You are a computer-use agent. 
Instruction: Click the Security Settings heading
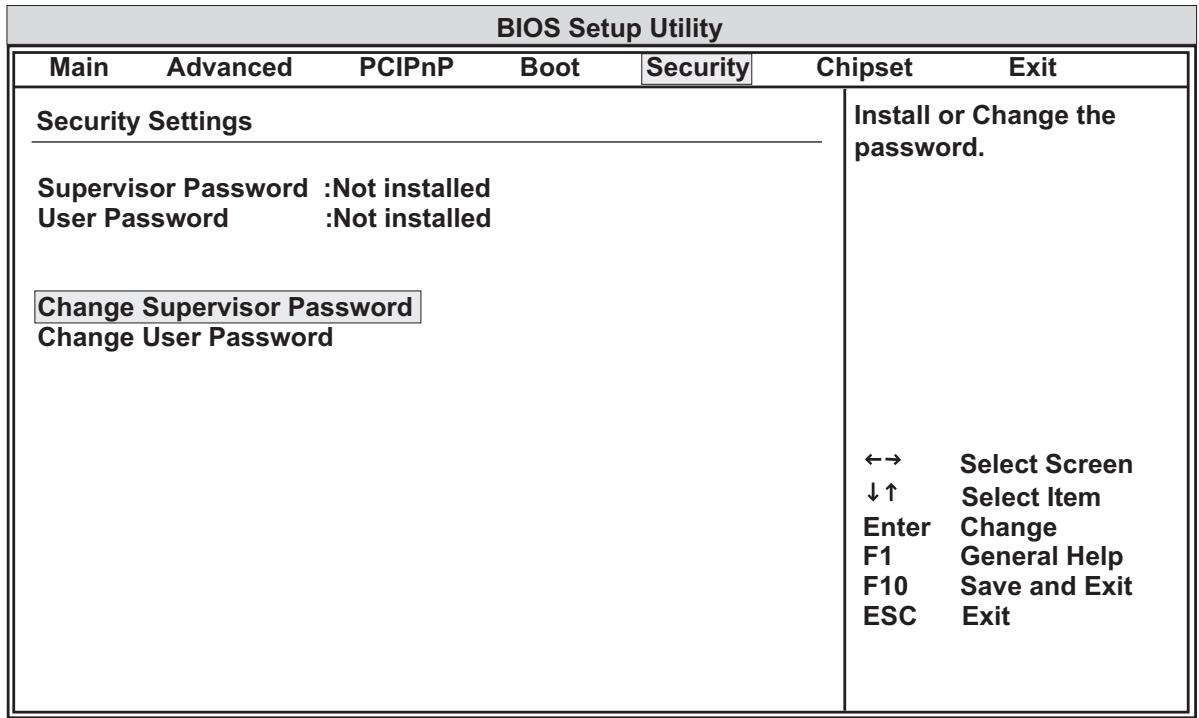point(145,122)
